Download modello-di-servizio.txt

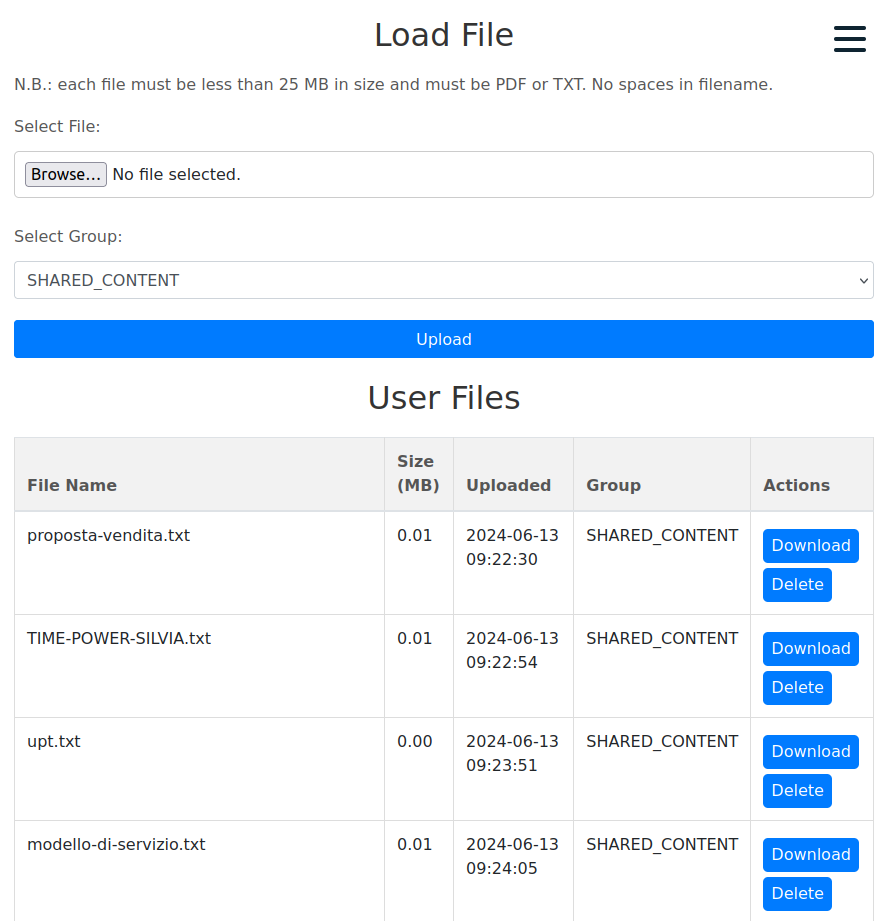811,855
